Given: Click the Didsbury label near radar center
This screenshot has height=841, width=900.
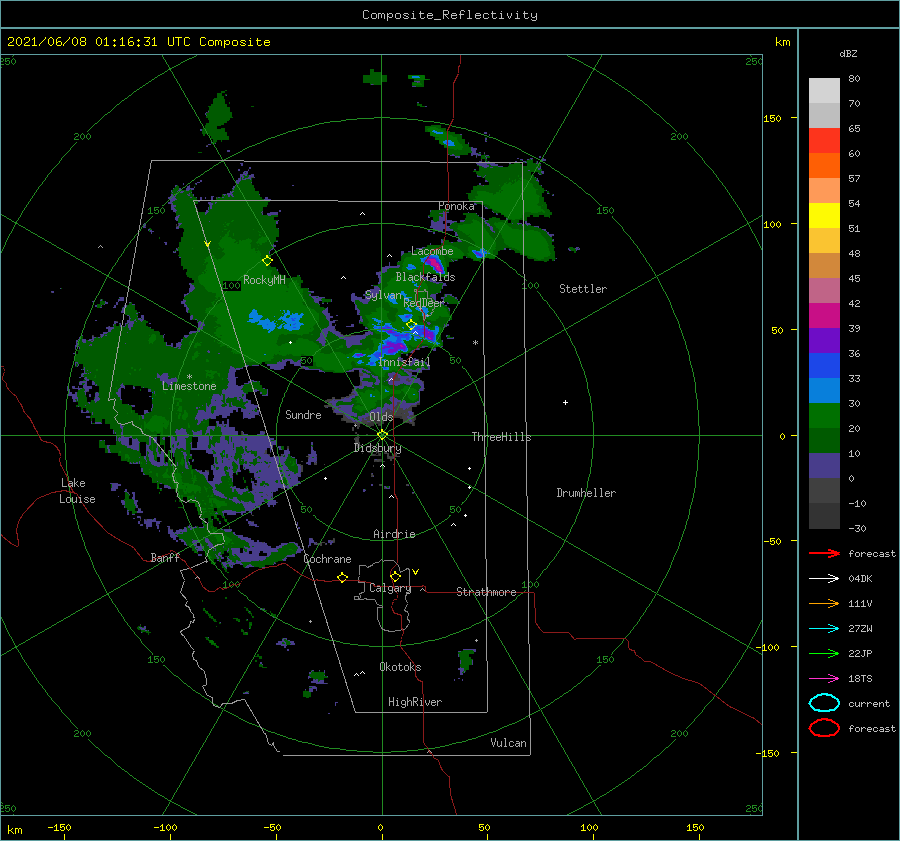Looking at the screenshot, I should (377, 448).
